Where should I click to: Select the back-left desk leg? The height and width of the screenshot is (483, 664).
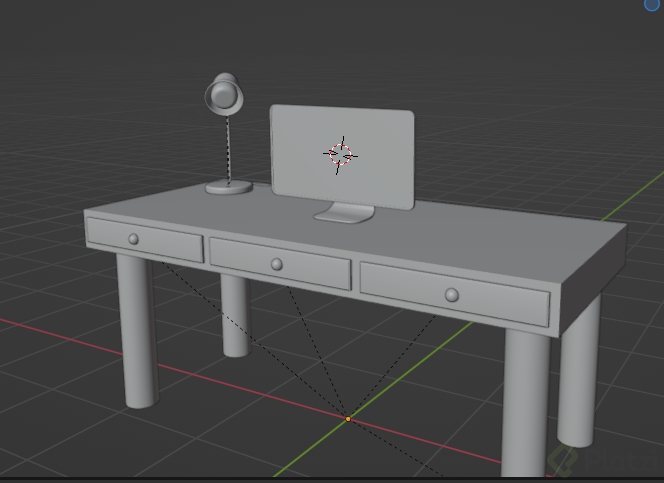coord(236,315)
